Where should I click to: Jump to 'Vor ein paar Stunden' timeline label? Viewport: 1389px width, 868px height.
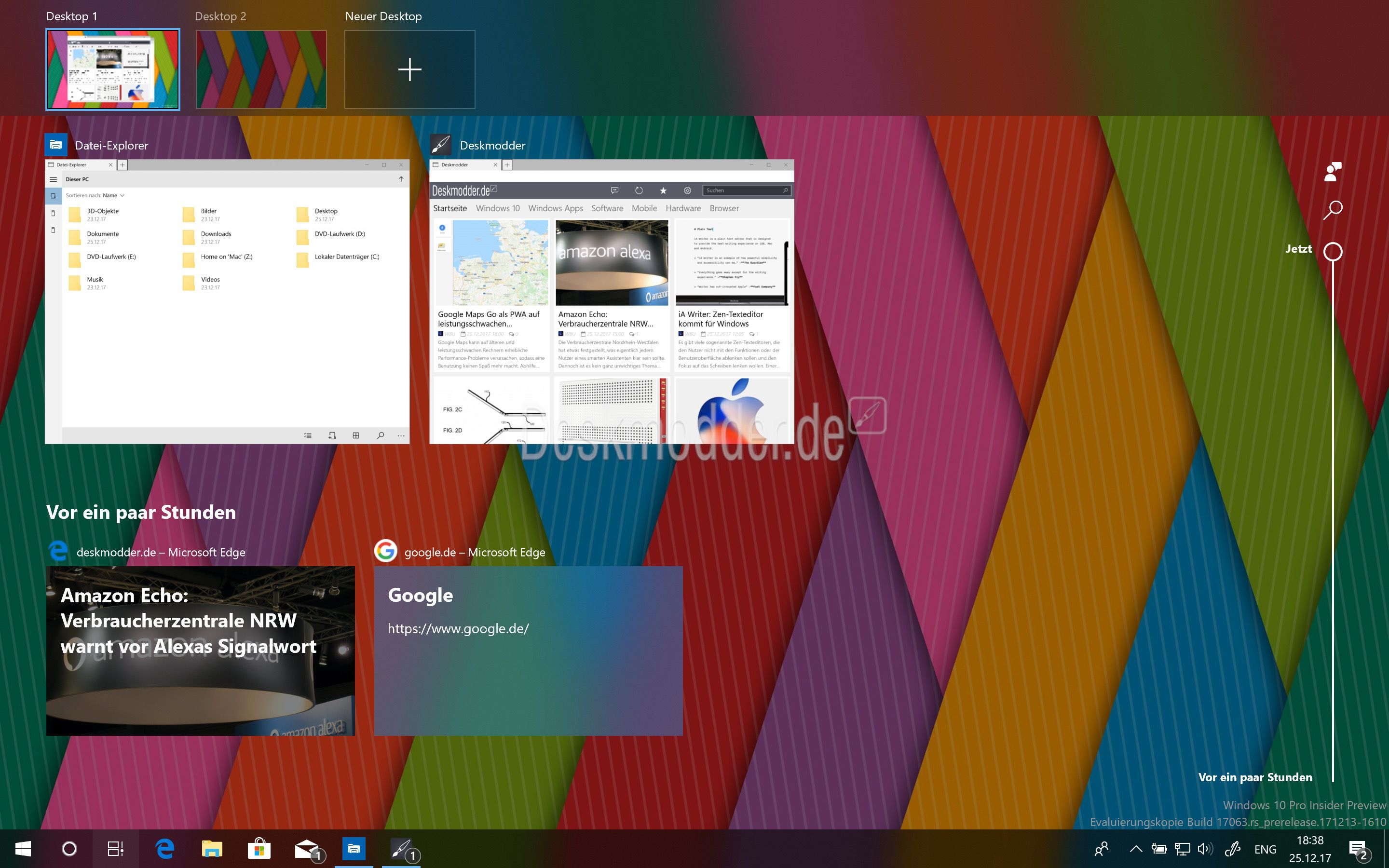click(1255, 777)
